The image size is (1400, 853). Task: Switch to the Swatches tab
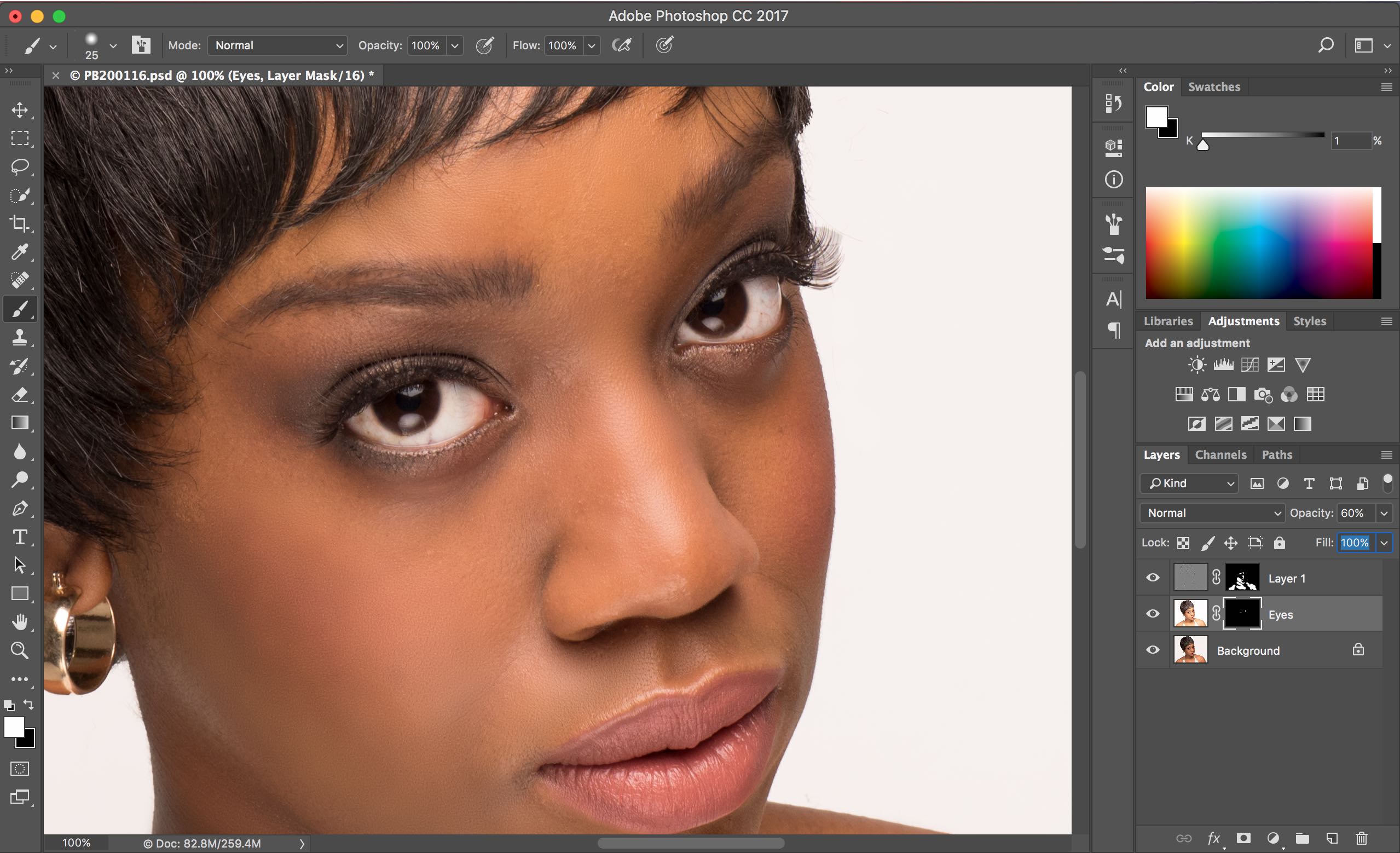[x=1214, y=87]
